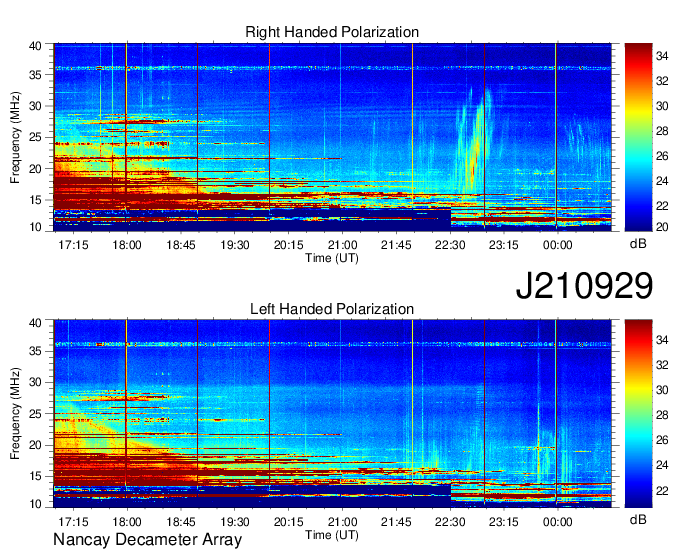
Task: Click the right-handed polarization spectrogram image
Action: 333,137
